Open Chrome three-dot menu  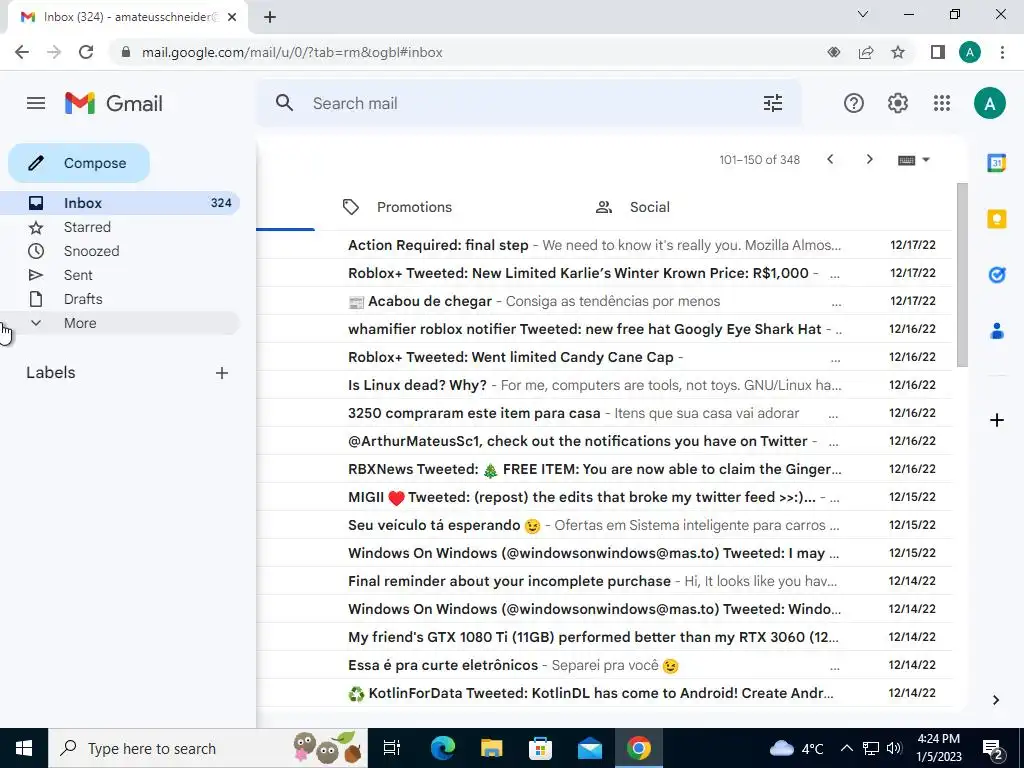[x=1002, y=52]
